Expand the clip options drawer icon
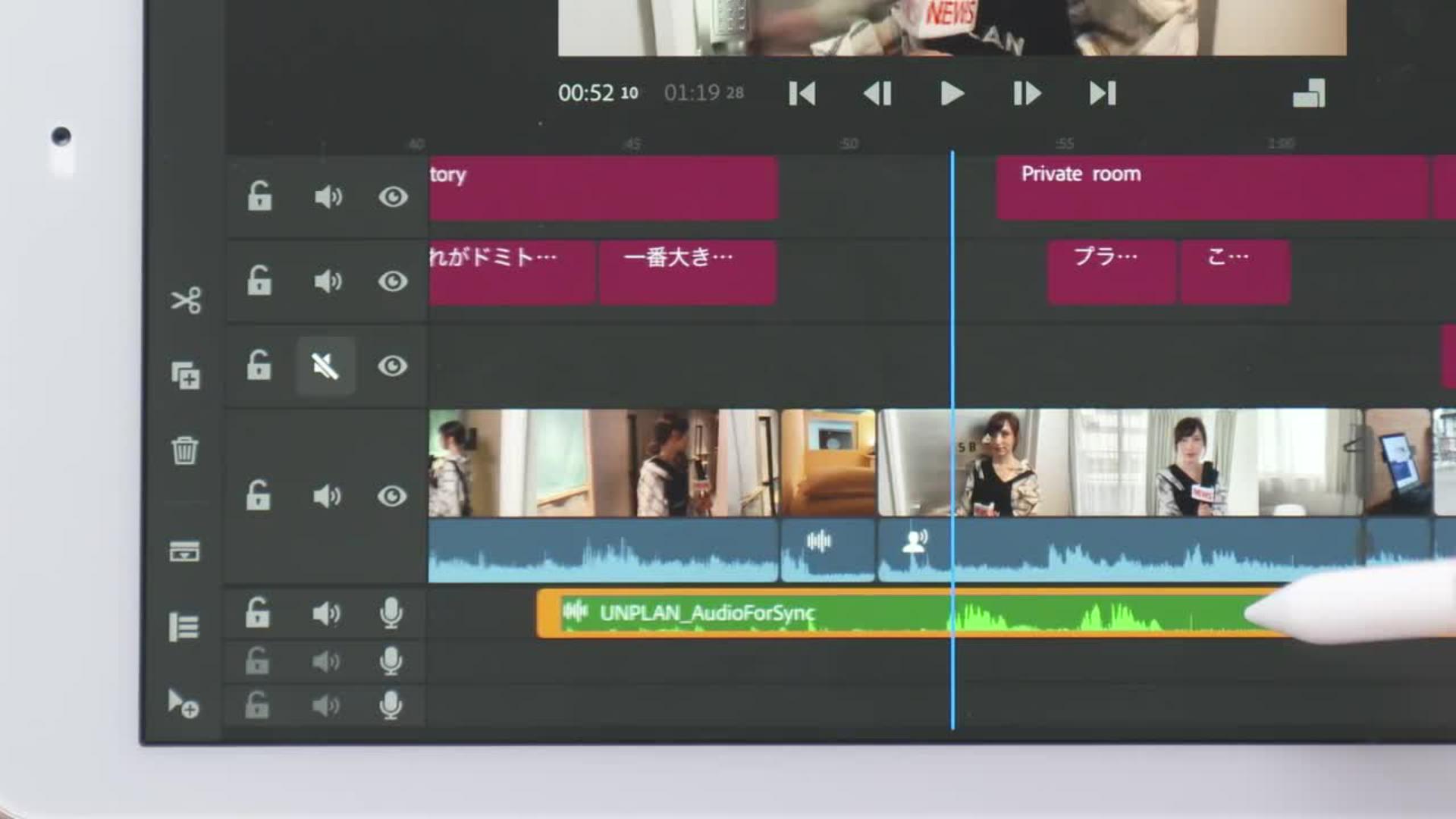Screen dimensions: 1456x819 tap(184, 551)
